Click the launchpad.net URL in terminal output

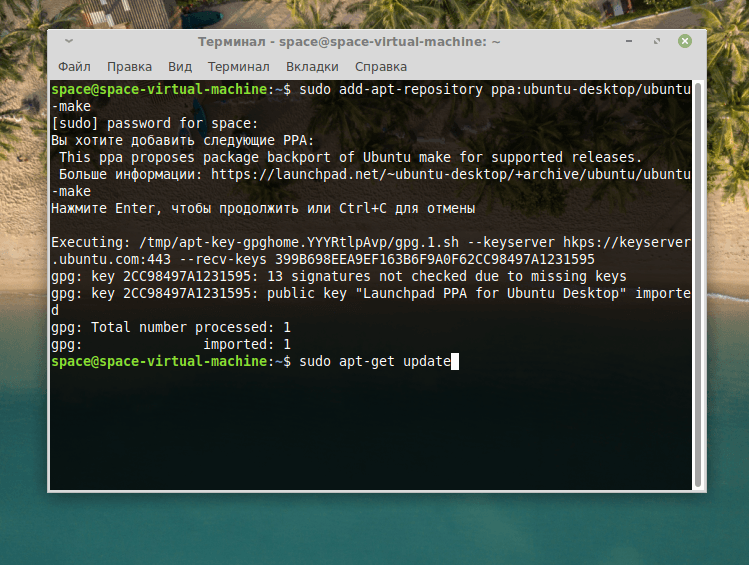point(451,174)
